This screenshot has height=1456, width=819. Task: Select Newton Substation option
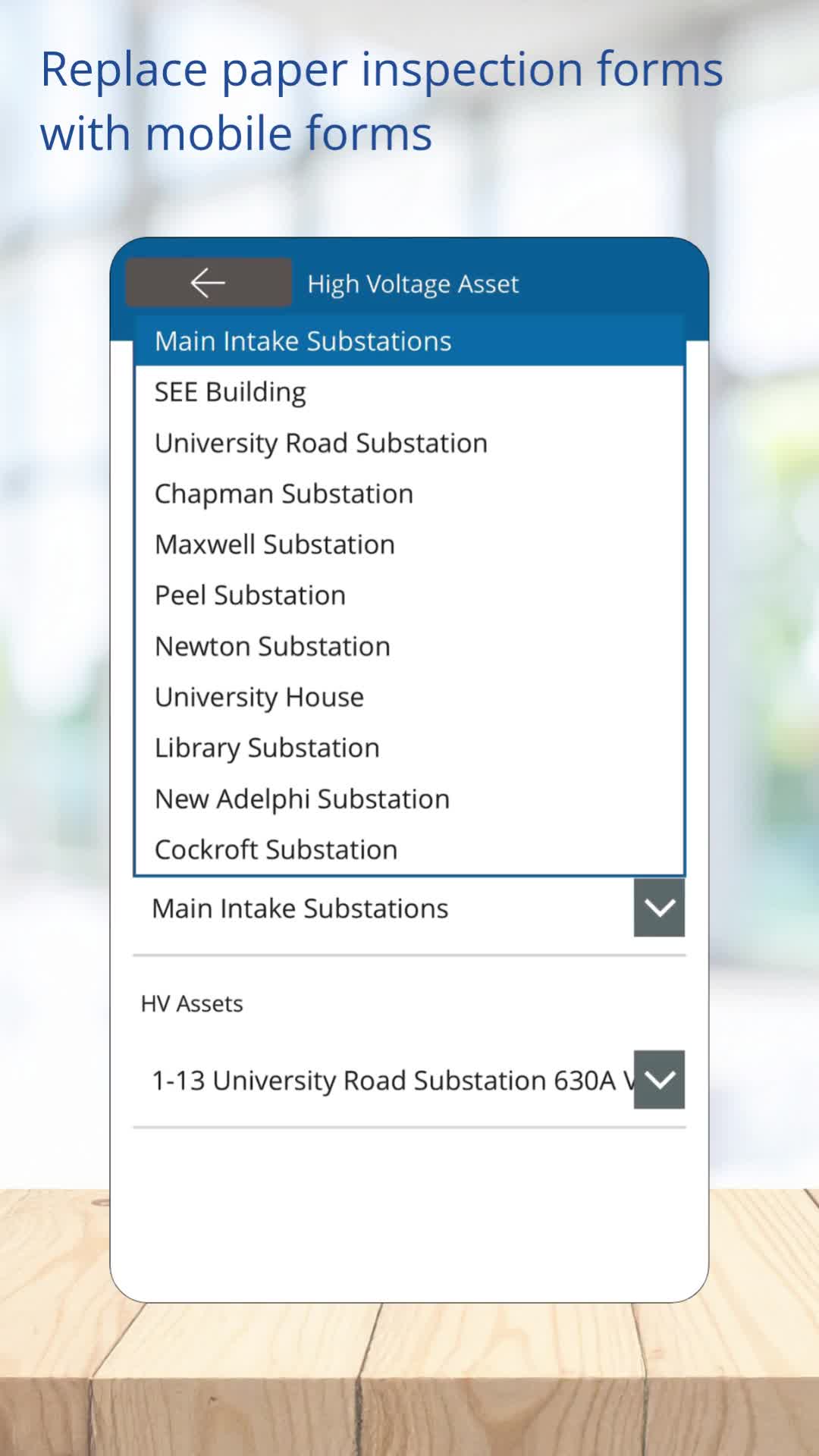pos(272,646)
